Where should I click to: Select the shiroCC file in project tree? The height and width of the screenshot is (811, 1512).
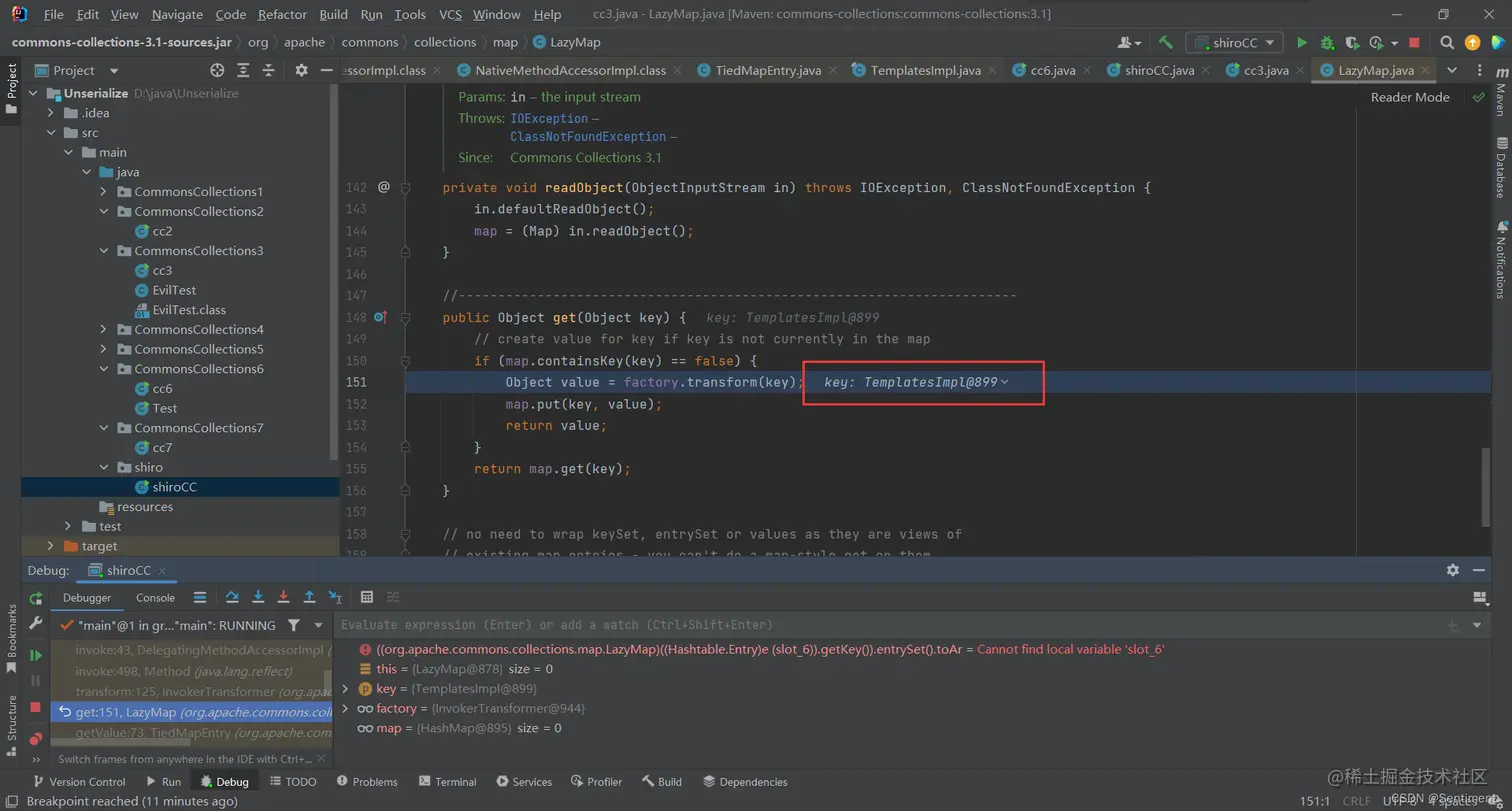pyautogui.click(x=175, y=487)
